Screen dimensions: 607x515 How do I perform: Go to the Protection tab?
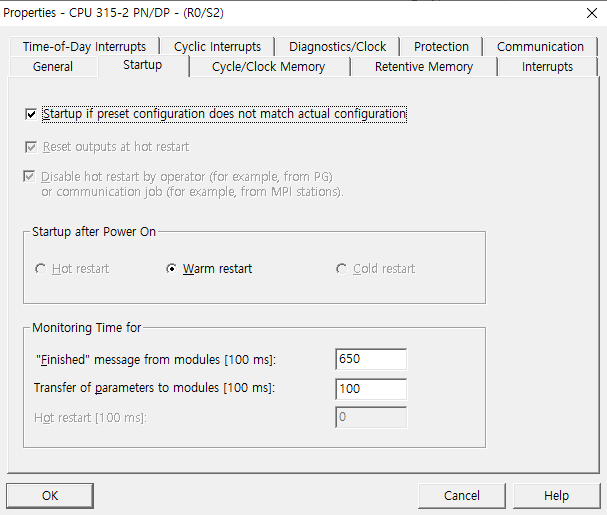(441, 46)
